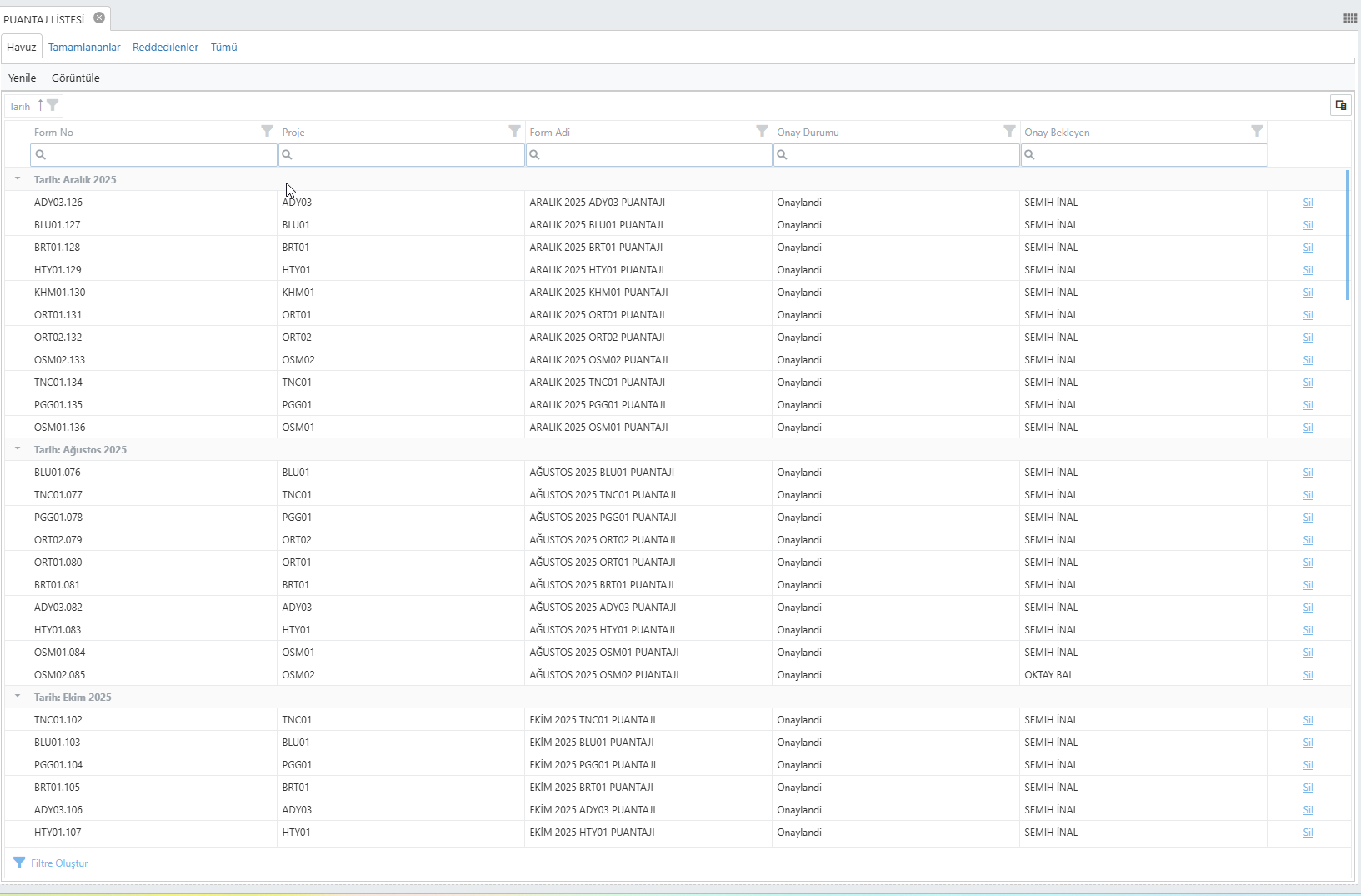Click the Onay Bekleyen column filter icon
1361x896 pixels.
1257,131
